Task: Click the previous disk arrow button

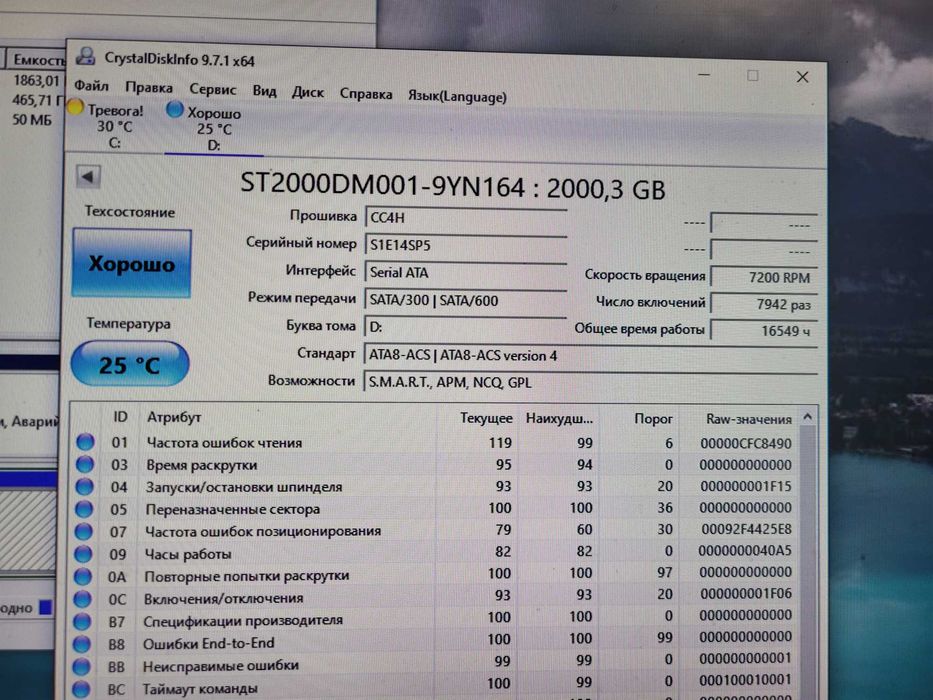Action: pyautogui.click(x=88, y=177)
